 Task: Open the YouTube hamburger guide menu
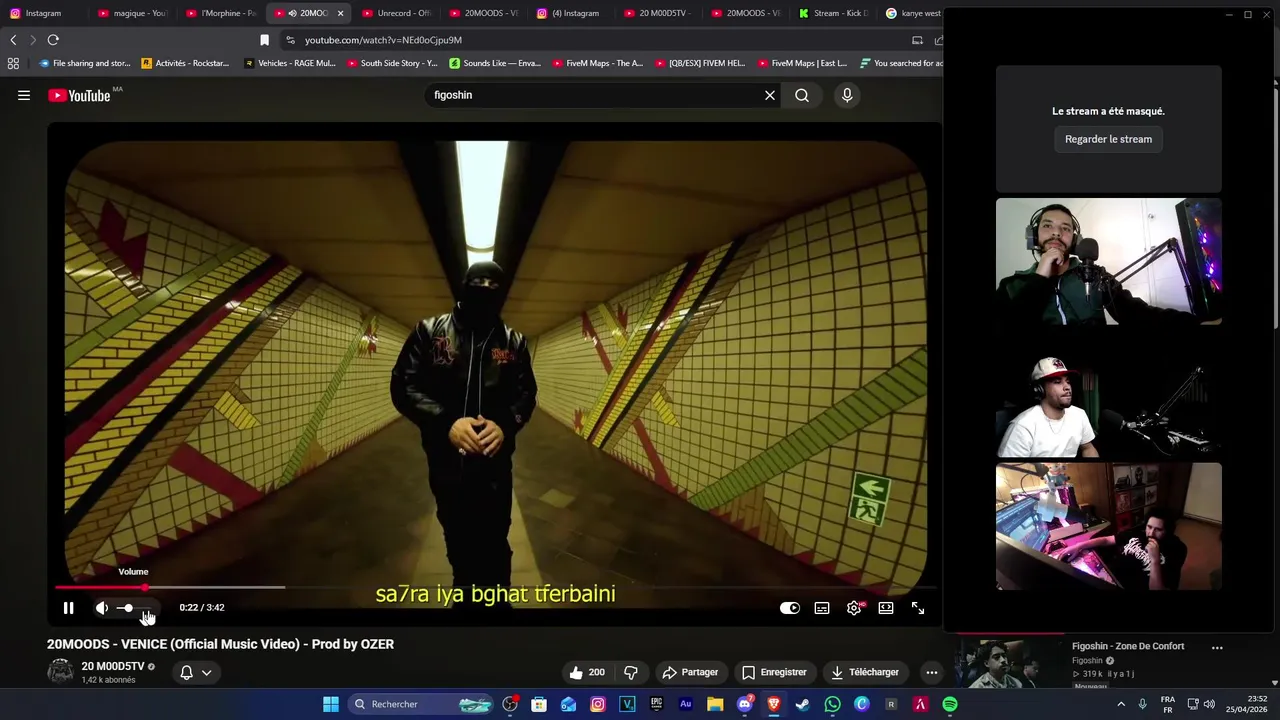[x=24, y=95]
